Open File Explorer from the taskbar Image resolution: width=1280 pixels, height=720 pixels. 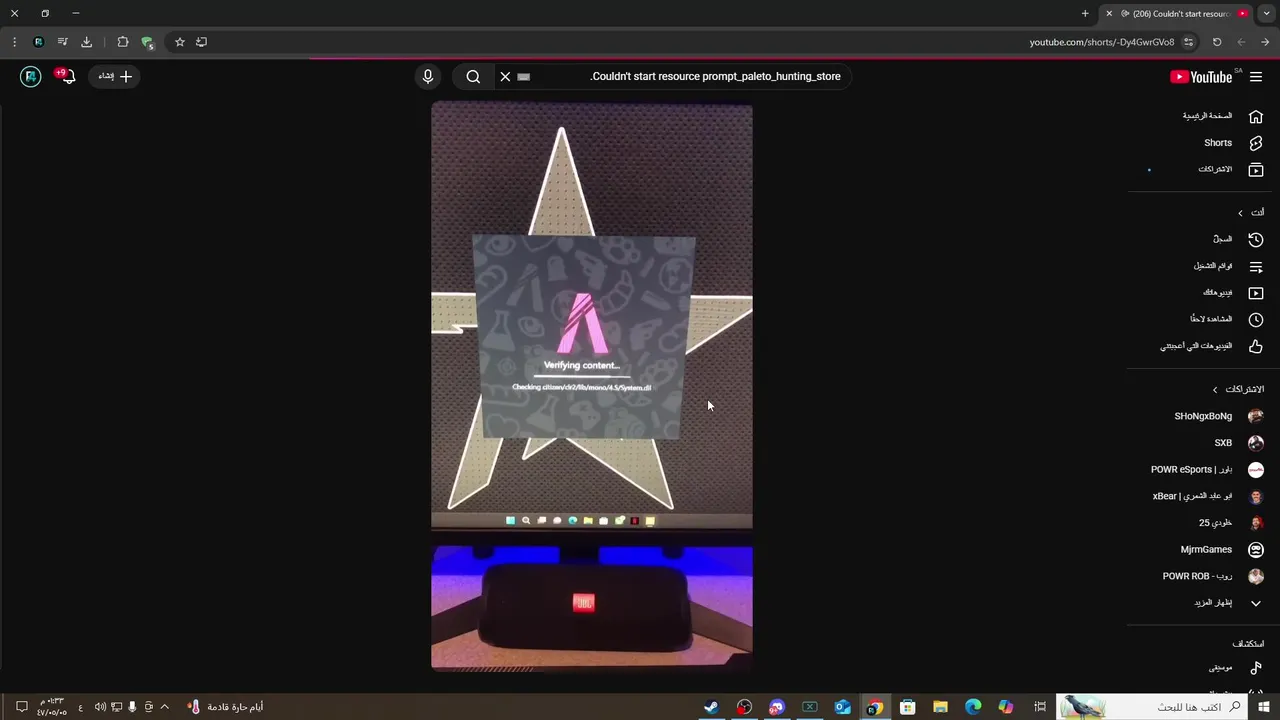(940, 707)
